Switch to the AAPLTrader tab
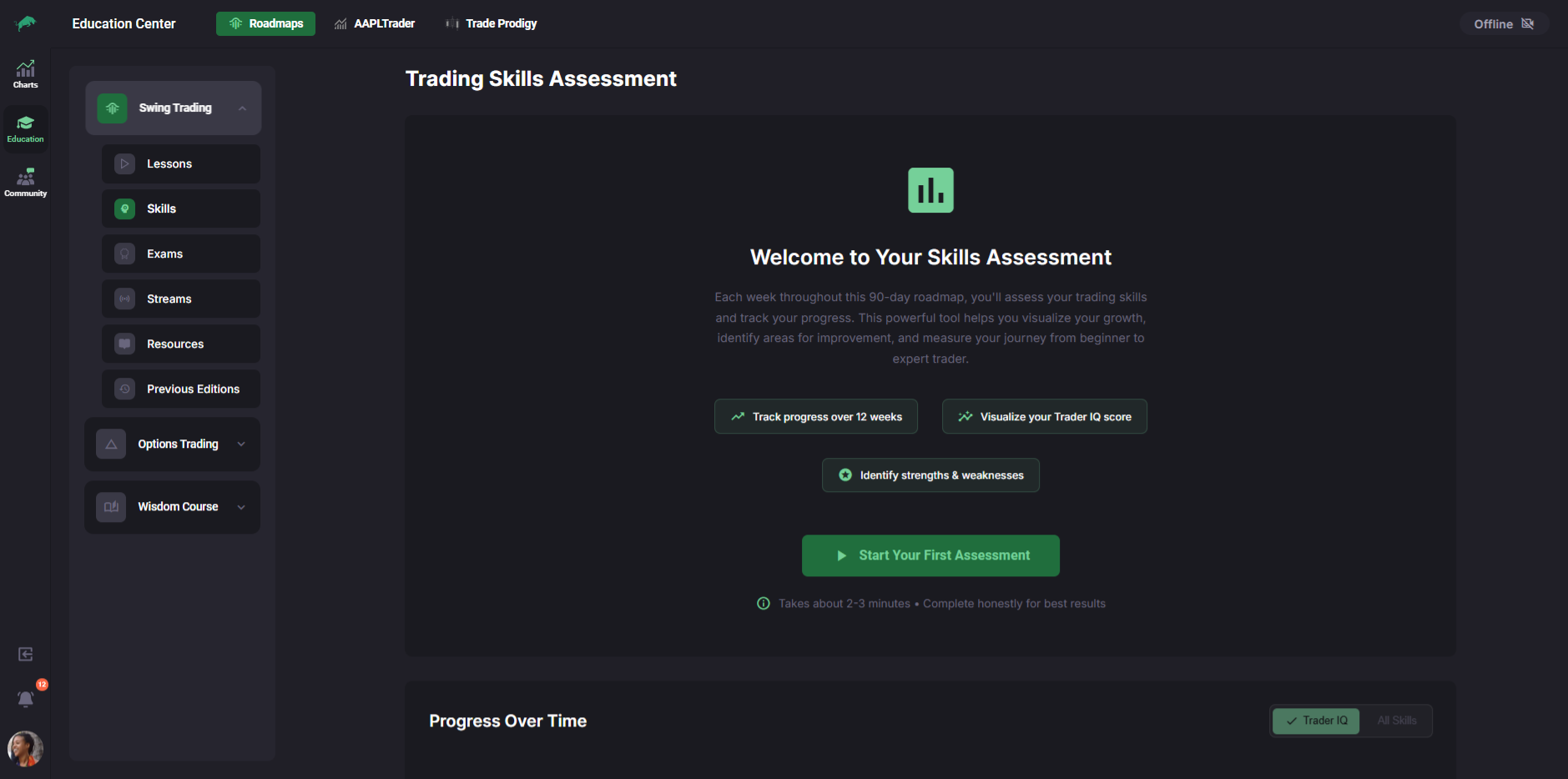Screen dimensions: 1568x779 point(375,24)
